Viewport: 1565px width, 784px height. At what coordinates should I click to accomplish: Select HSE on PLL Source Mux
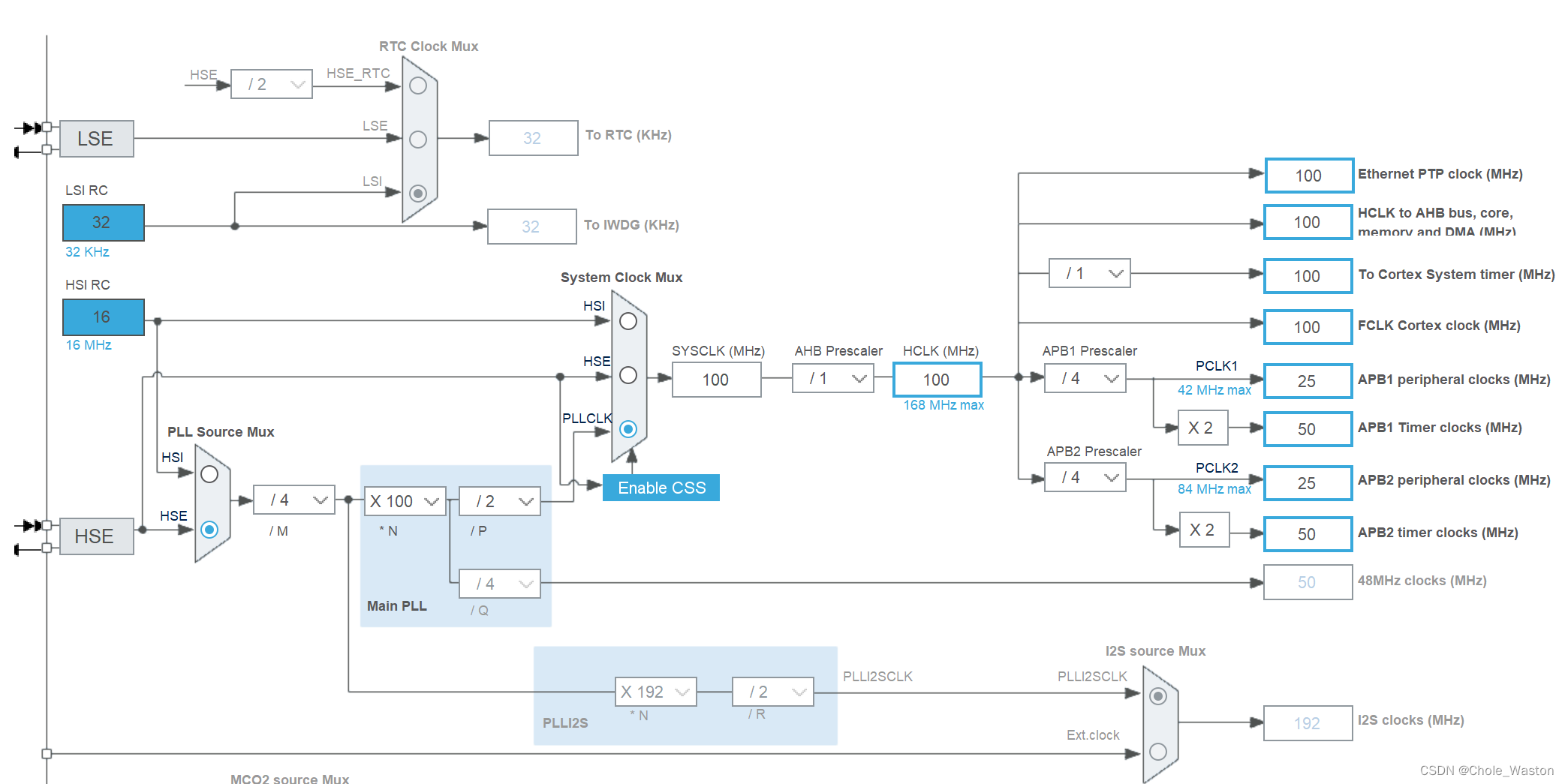click(209, 530)
